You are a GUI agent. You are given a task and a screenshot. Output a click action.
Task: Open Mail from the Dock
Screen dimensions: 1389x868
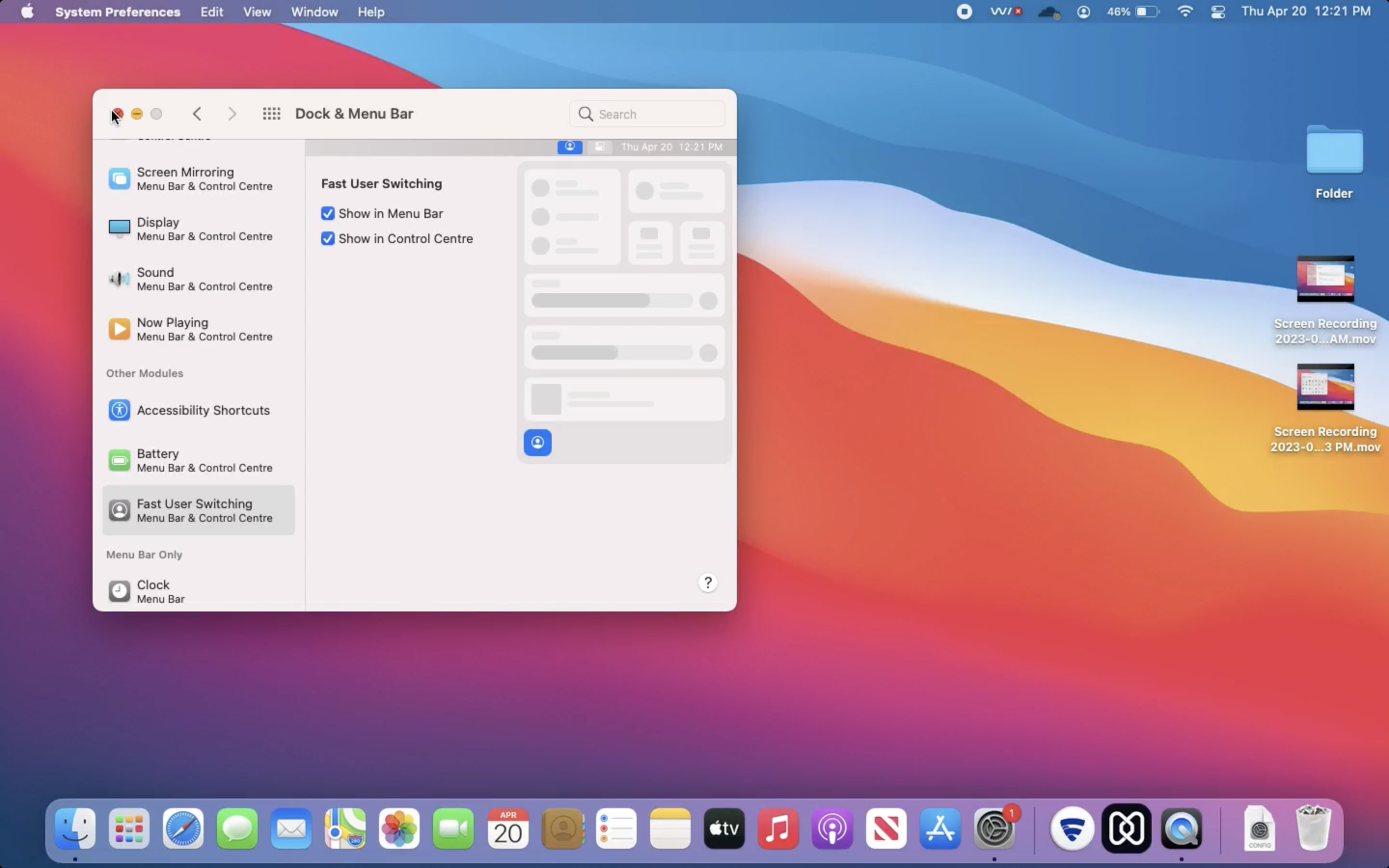pos(291,828)
